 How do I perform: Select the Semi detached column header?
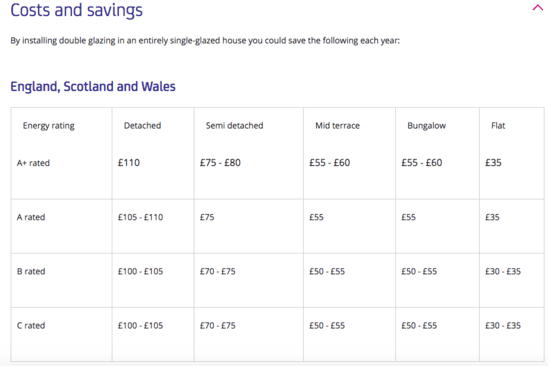[235, 125]
